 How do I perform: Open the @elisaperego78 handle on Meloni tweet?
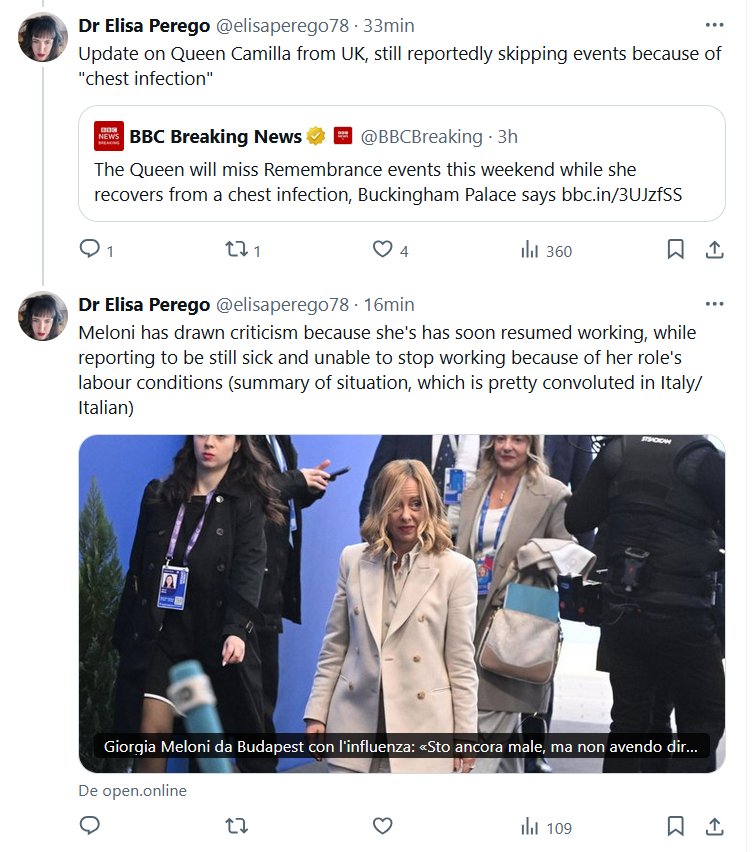point(283,304)
